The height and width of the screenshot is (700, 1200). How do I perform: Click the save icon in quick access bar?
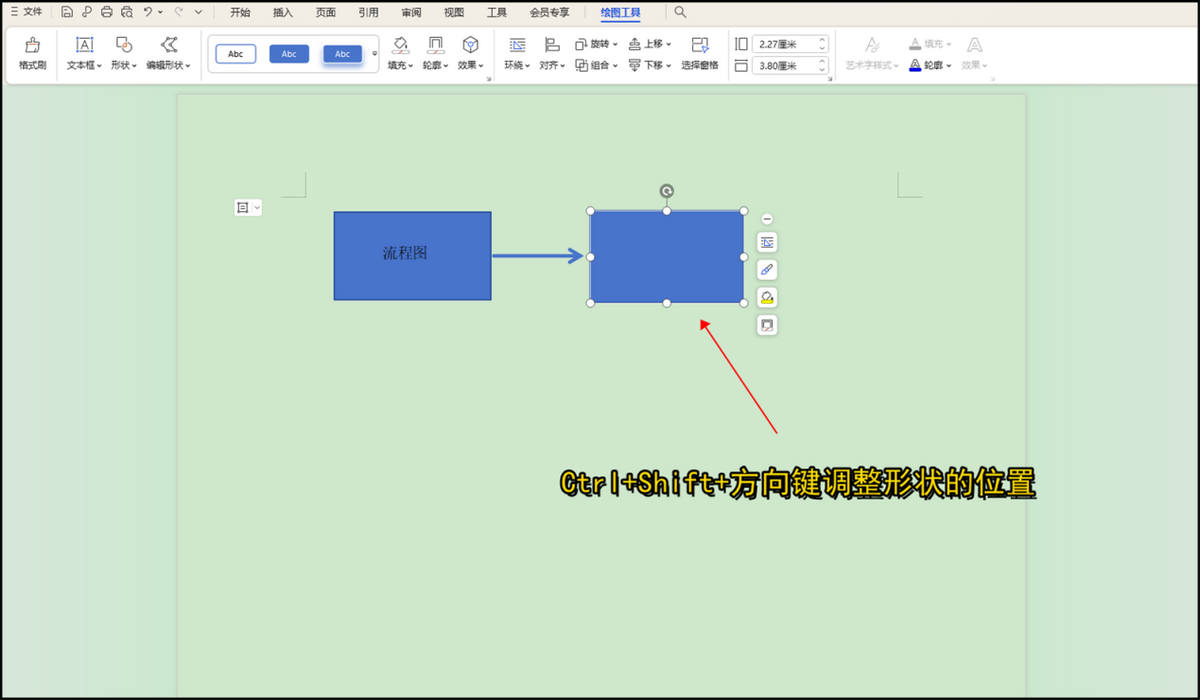coord(67,12)
